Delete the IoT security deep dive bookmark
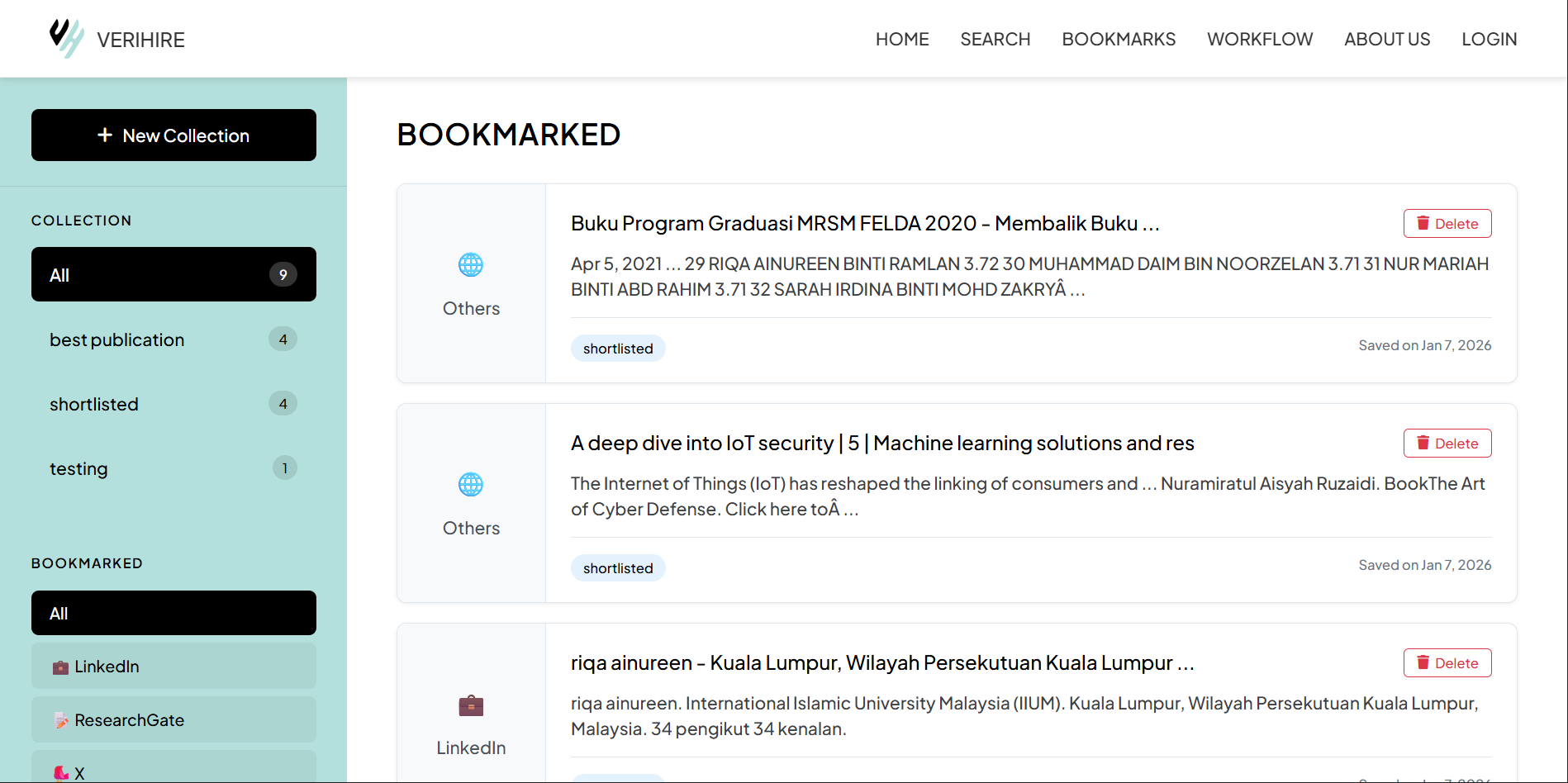 pos(1447,444)
